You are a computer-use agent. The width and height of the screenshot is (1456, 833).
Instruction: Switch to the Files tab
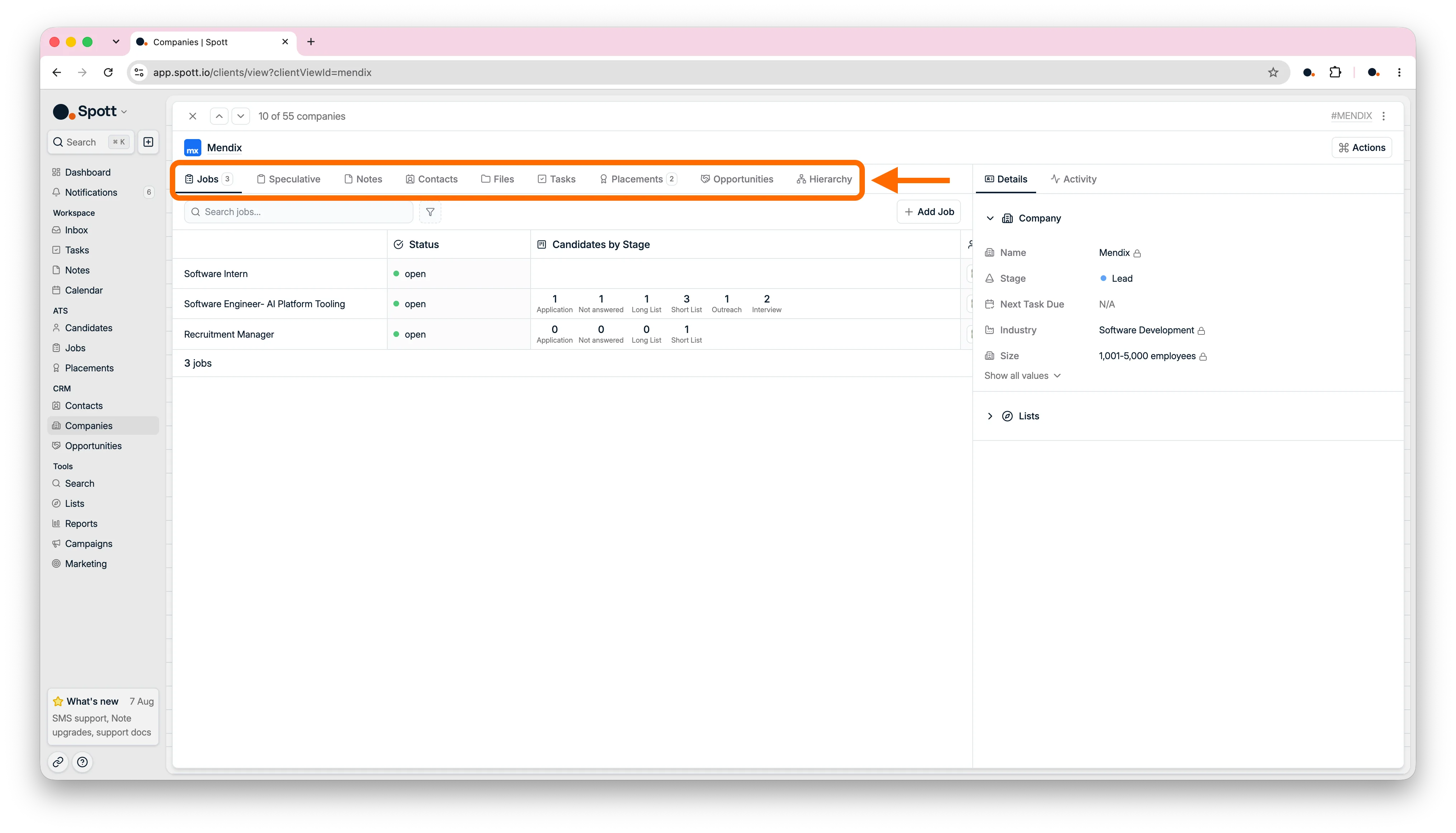[x=498, y=179]
